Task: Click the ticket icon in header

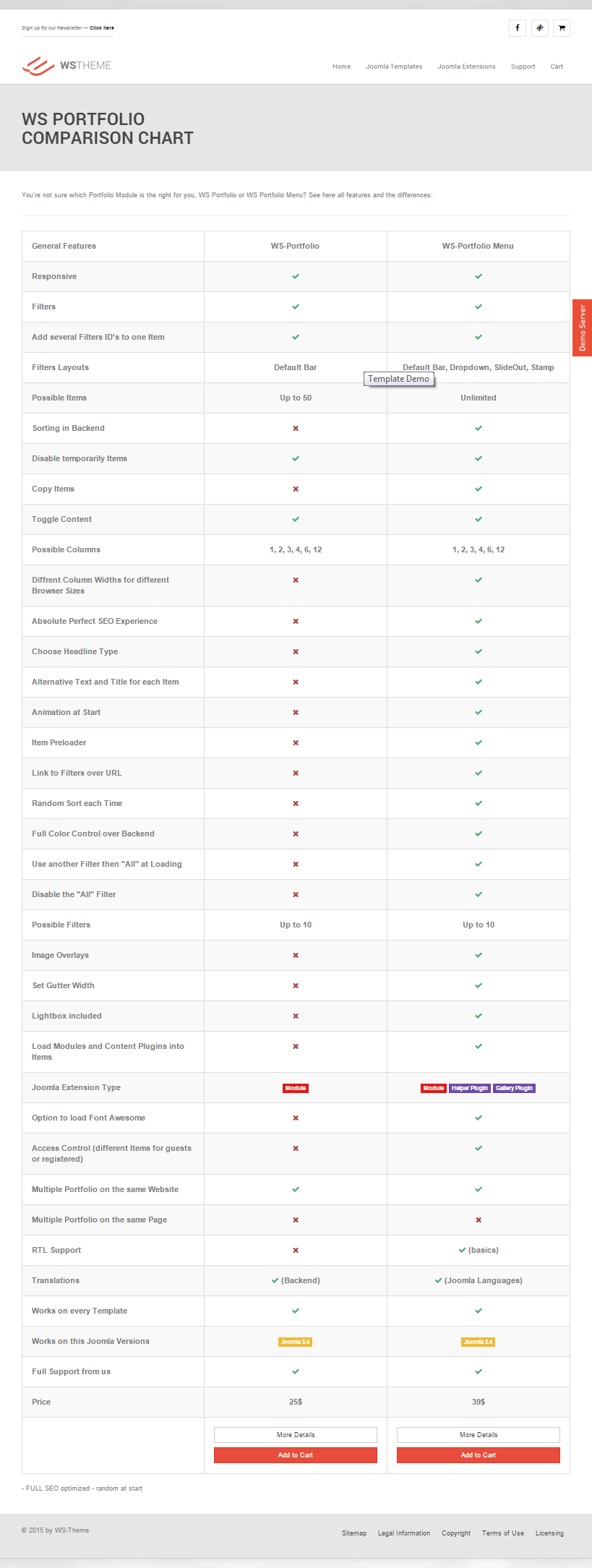Action: [539, 28]
